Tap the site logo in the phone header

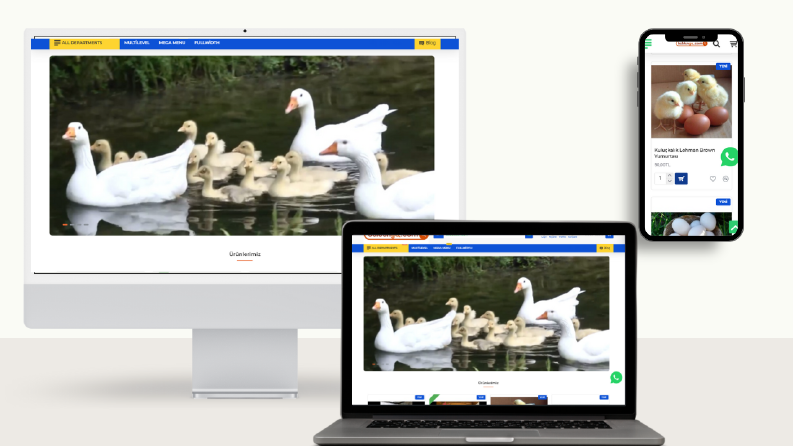(x=691, y=43)
